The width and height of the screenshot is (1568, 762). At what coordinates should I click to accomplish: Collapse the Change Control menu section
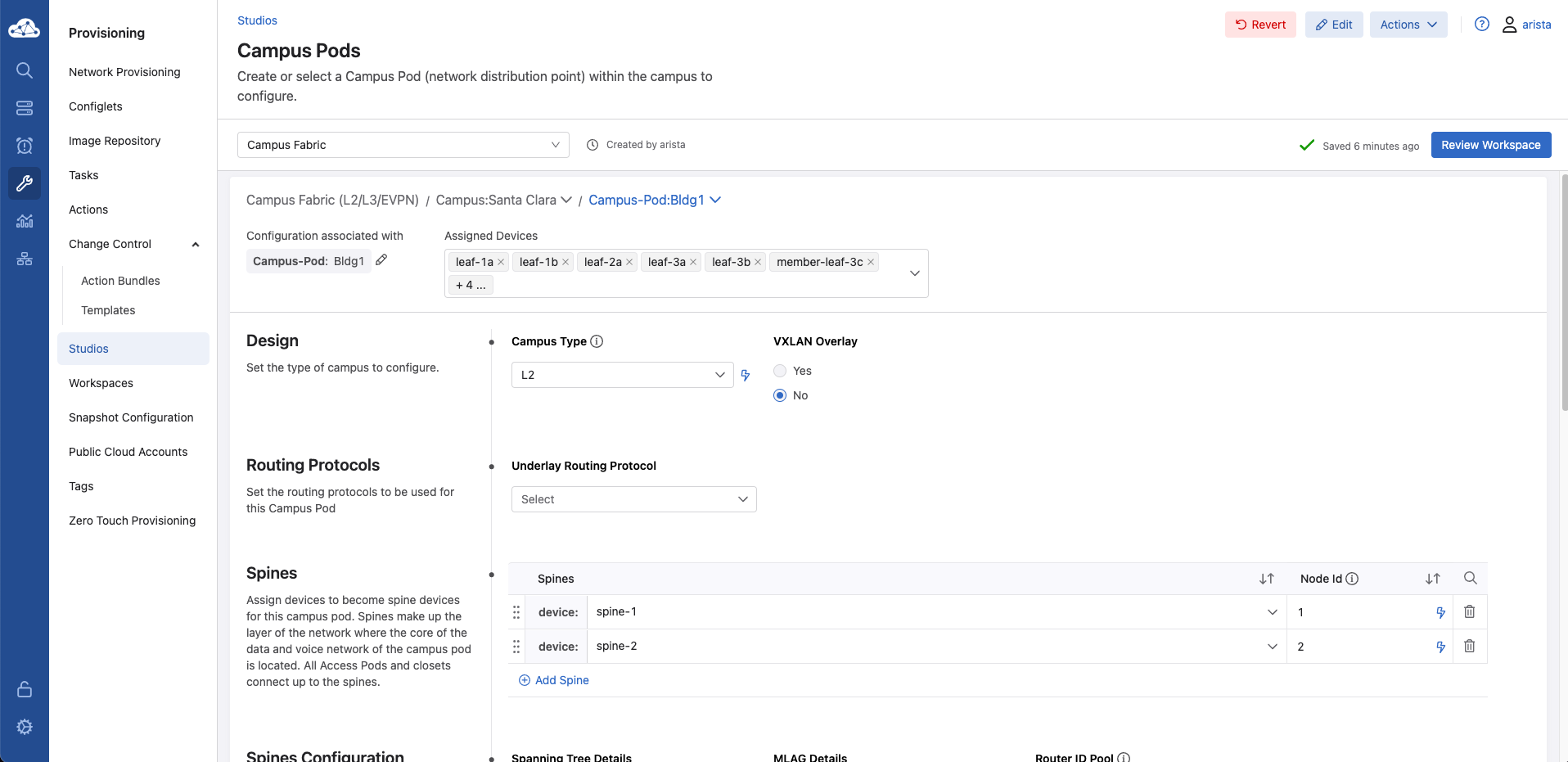[x=196, y=244]
